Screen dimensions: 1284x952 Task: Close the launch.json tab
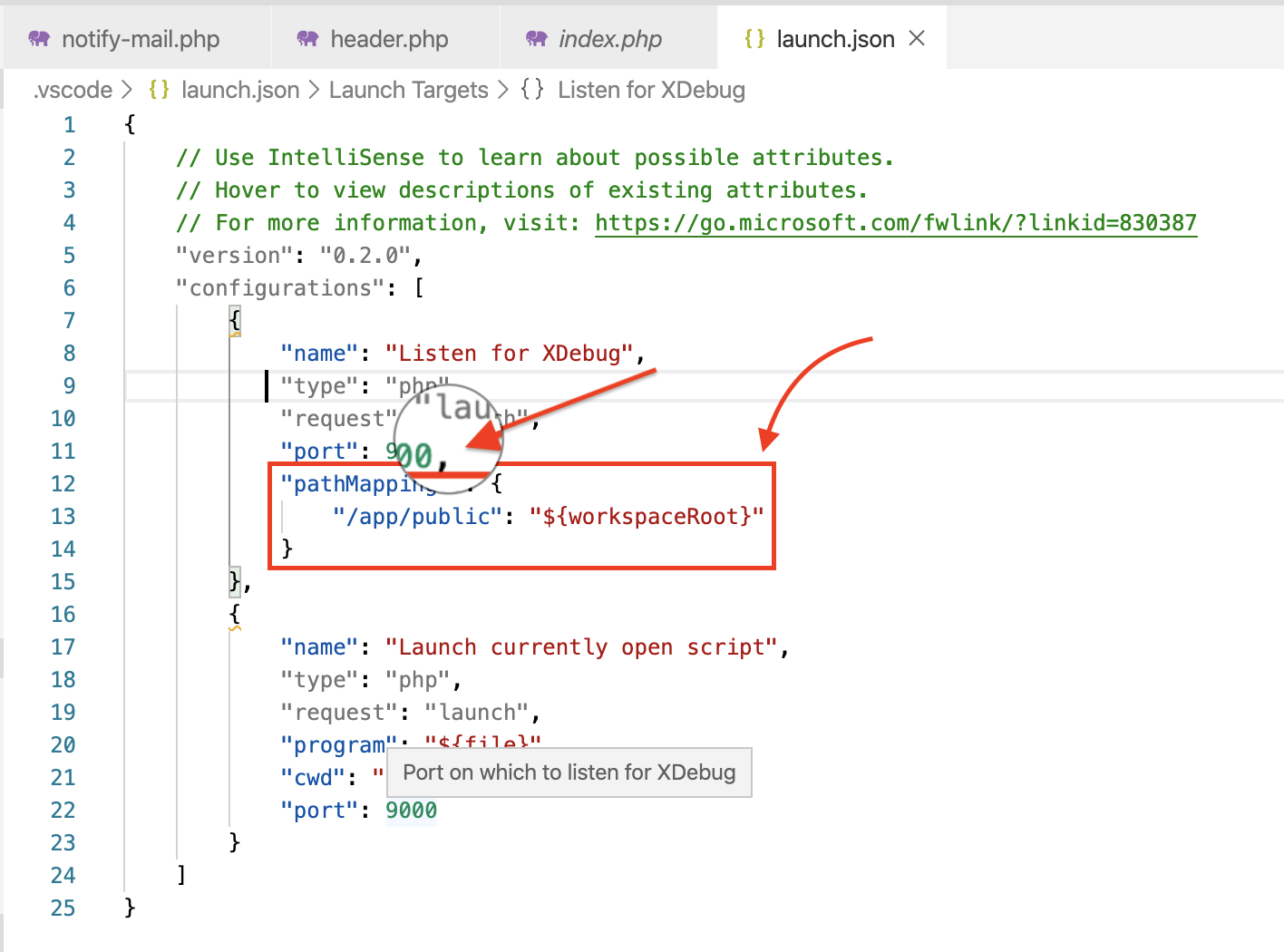(x=917, y=38)
